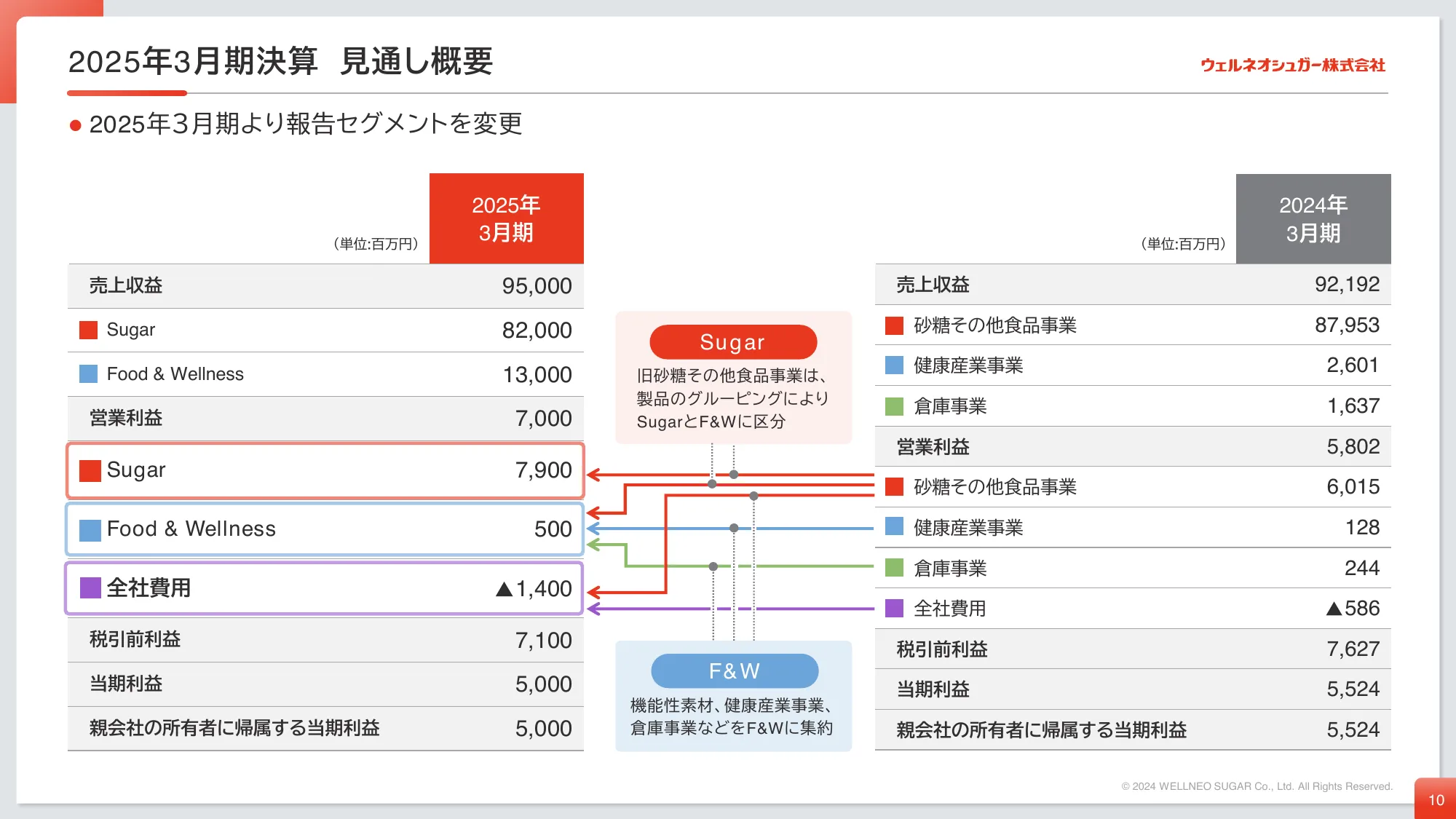This screenshot has width=1456, height=819.
Task: Click blue swatch beside Food & Wellness 13,000
Action: pyautogui.click(x=88, y=374)
